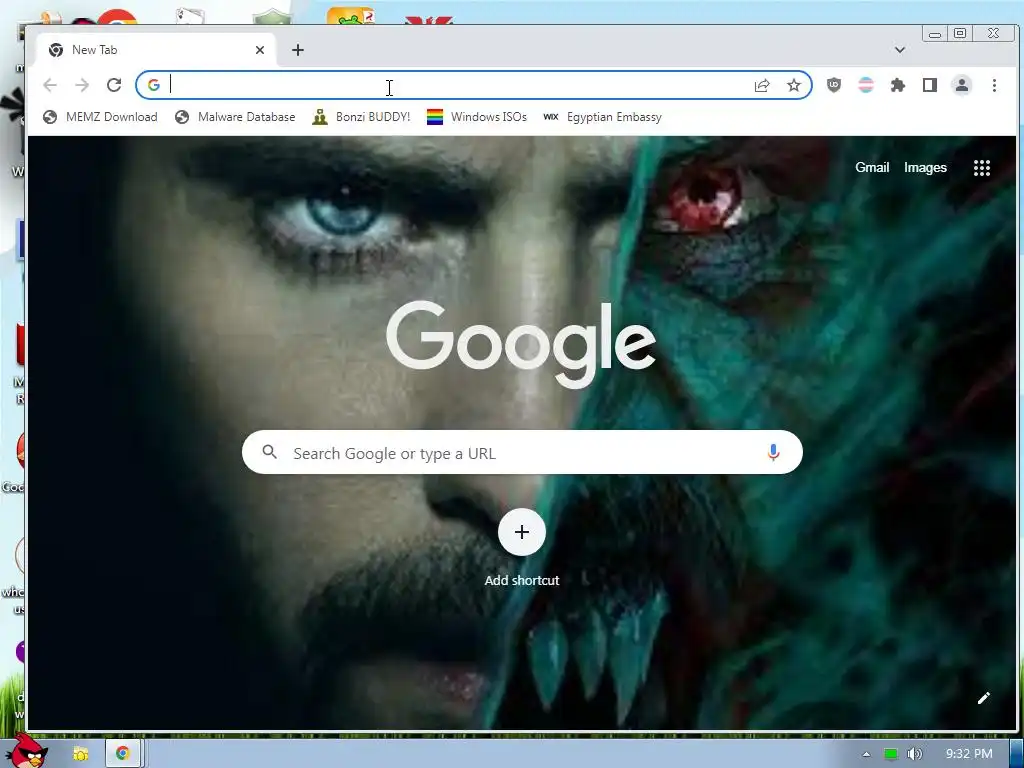Show hidden tray icons arrow

(867, 754)
